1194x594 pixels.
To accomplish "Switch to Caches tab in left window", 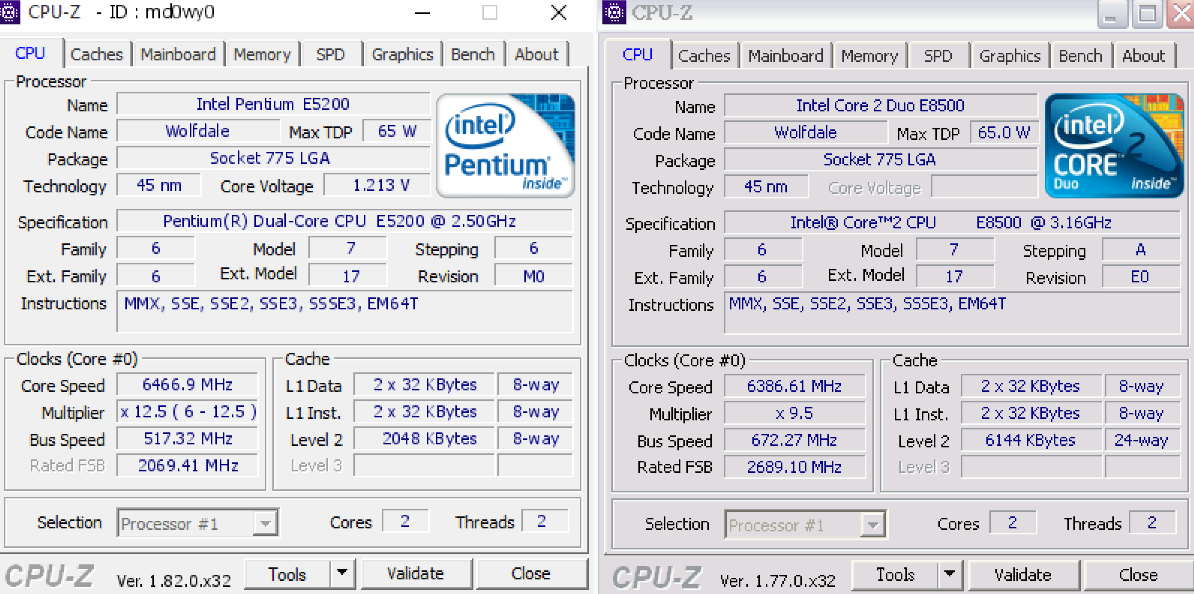I will [x=97, y=55].
